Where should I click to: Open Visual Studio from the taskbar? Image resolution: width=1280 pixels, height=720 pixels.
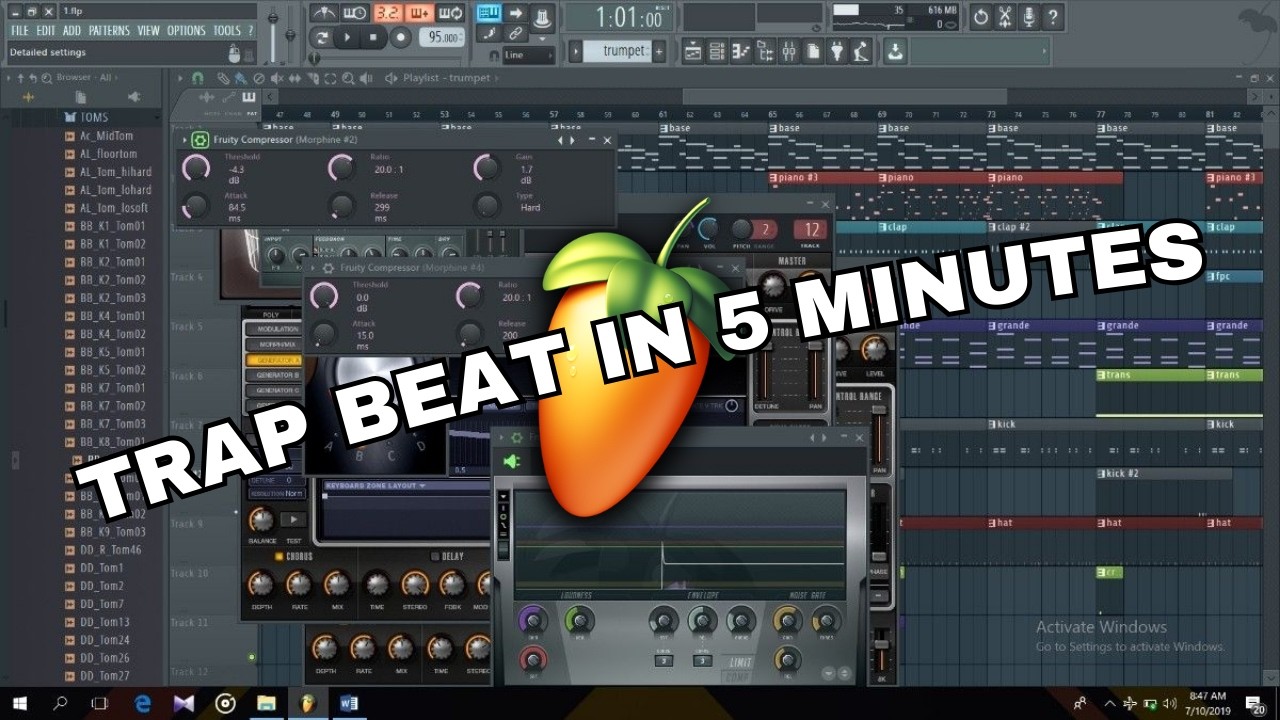pyautogui.click(x=183, y=703)
